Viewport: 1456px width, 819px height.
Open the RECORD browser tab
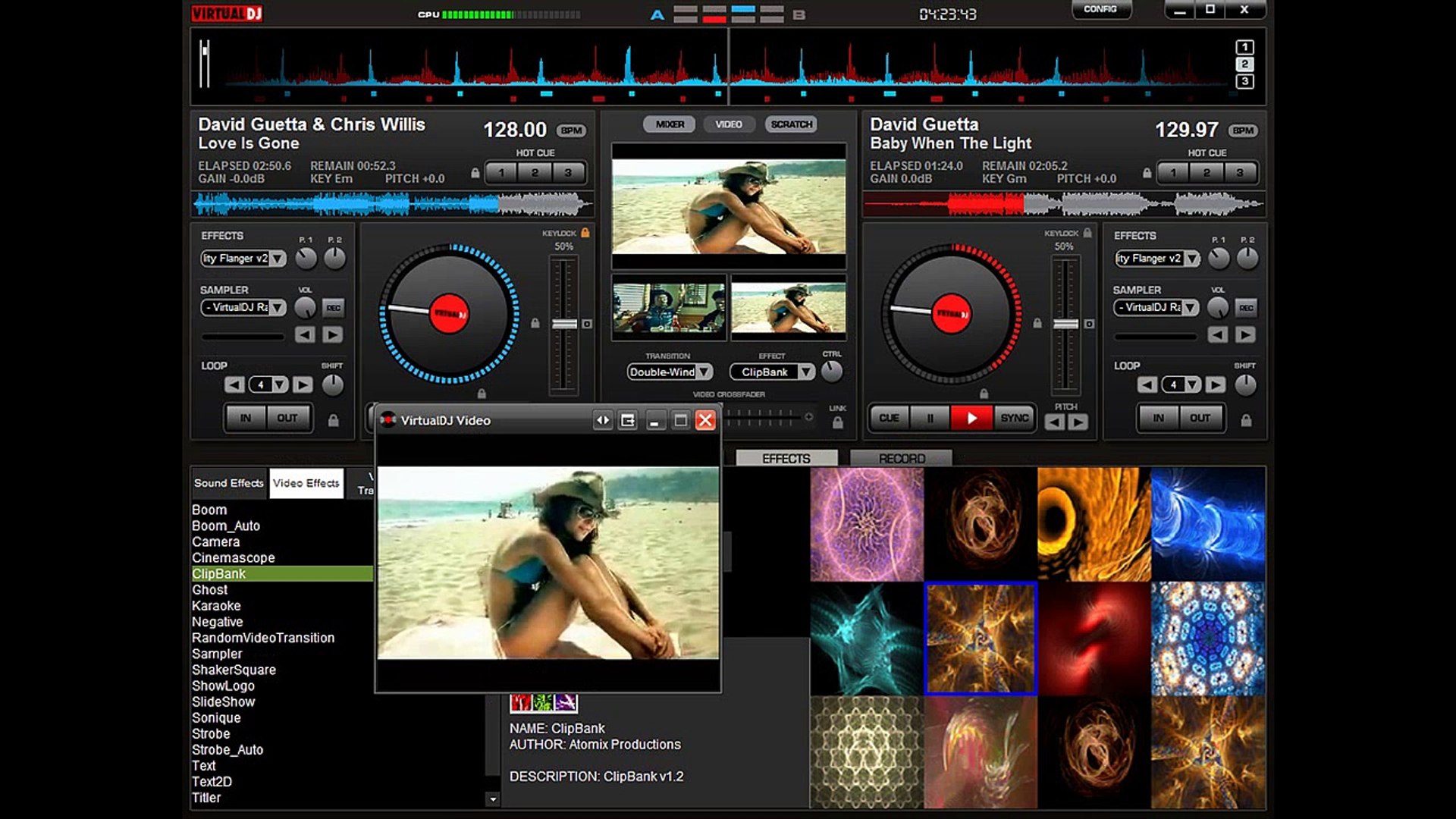901,459
